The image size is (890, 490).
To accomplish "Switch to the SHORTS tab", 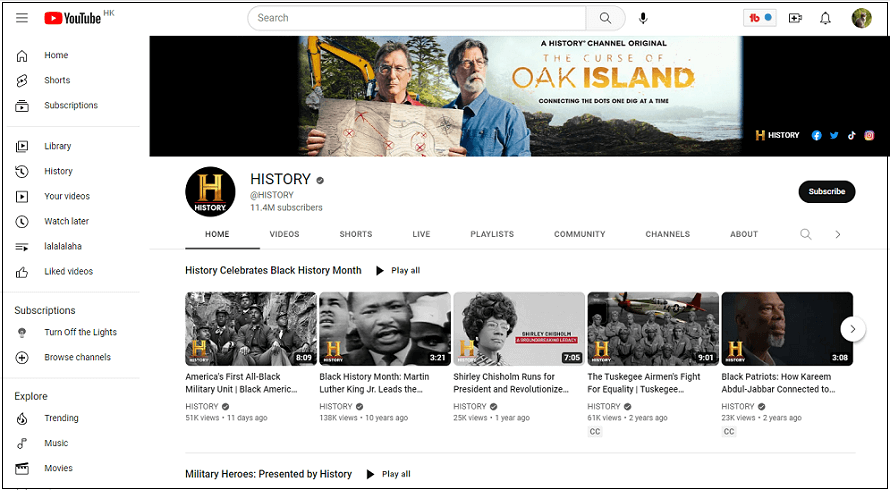I will pyautogui.click(x=356, y=234).
